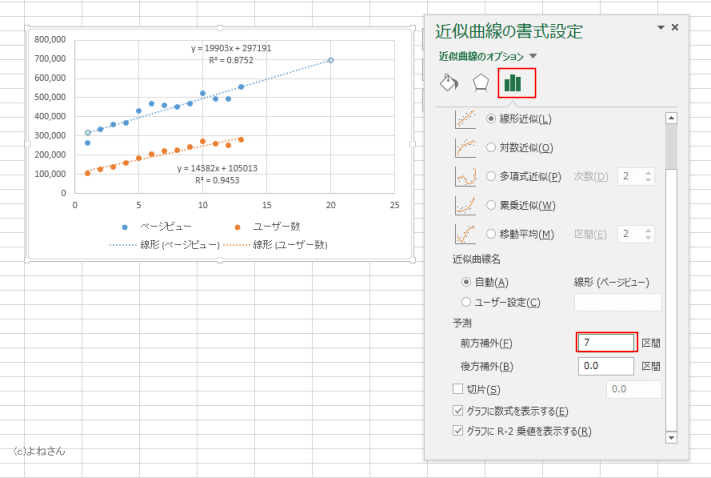This screenshot has width=711, height=478.
Task: Click the linear trendline preview icon
Action: [x=465, y=119]
